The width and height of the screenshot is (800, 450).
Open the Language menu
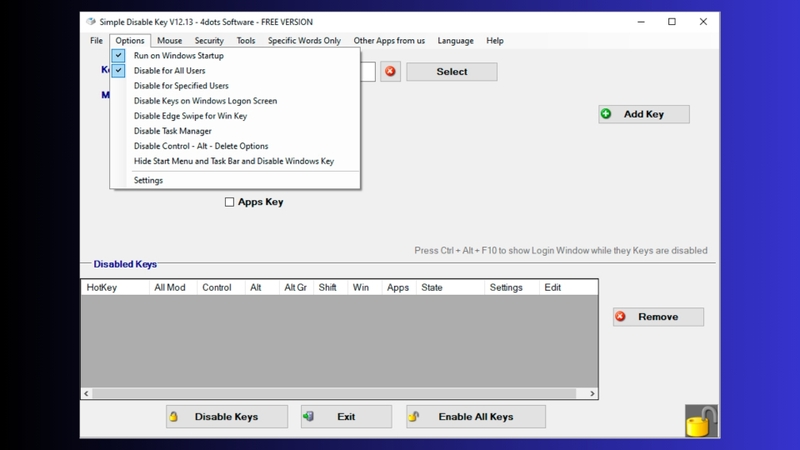pos(455,40)
